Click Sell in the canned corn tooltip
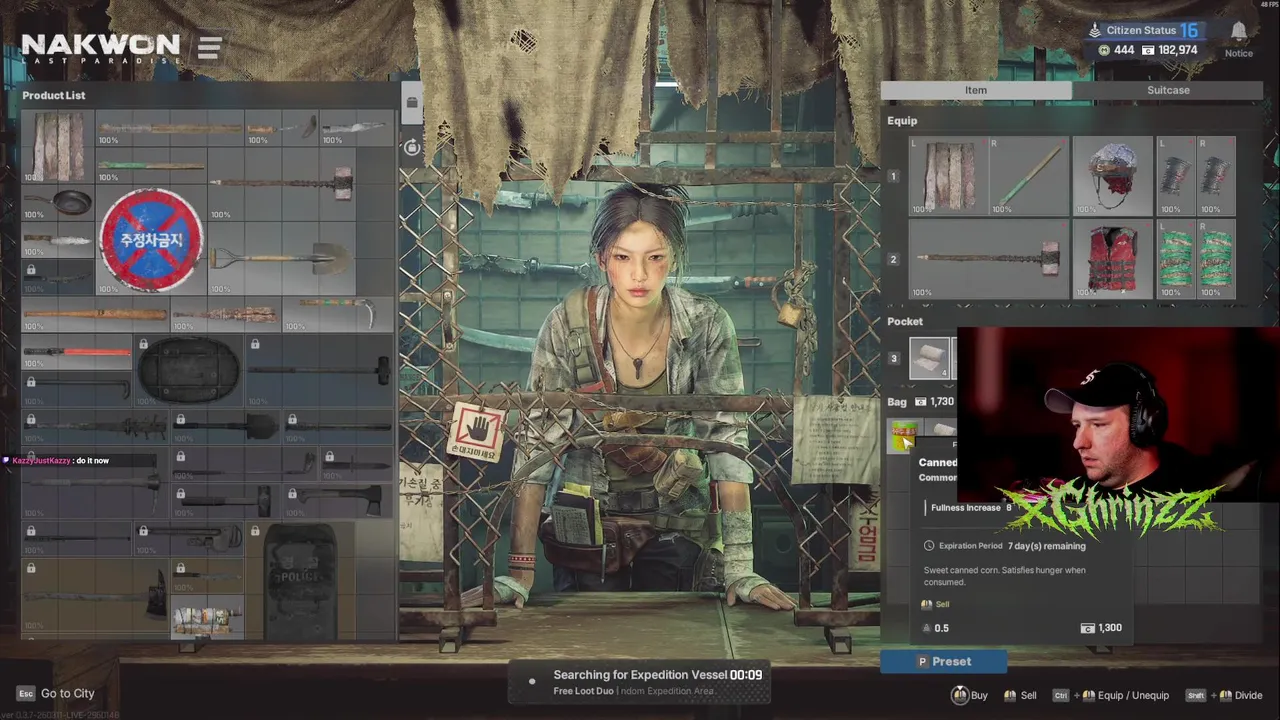This screenshot has height=720, width=1280. [x=935, y=604]
